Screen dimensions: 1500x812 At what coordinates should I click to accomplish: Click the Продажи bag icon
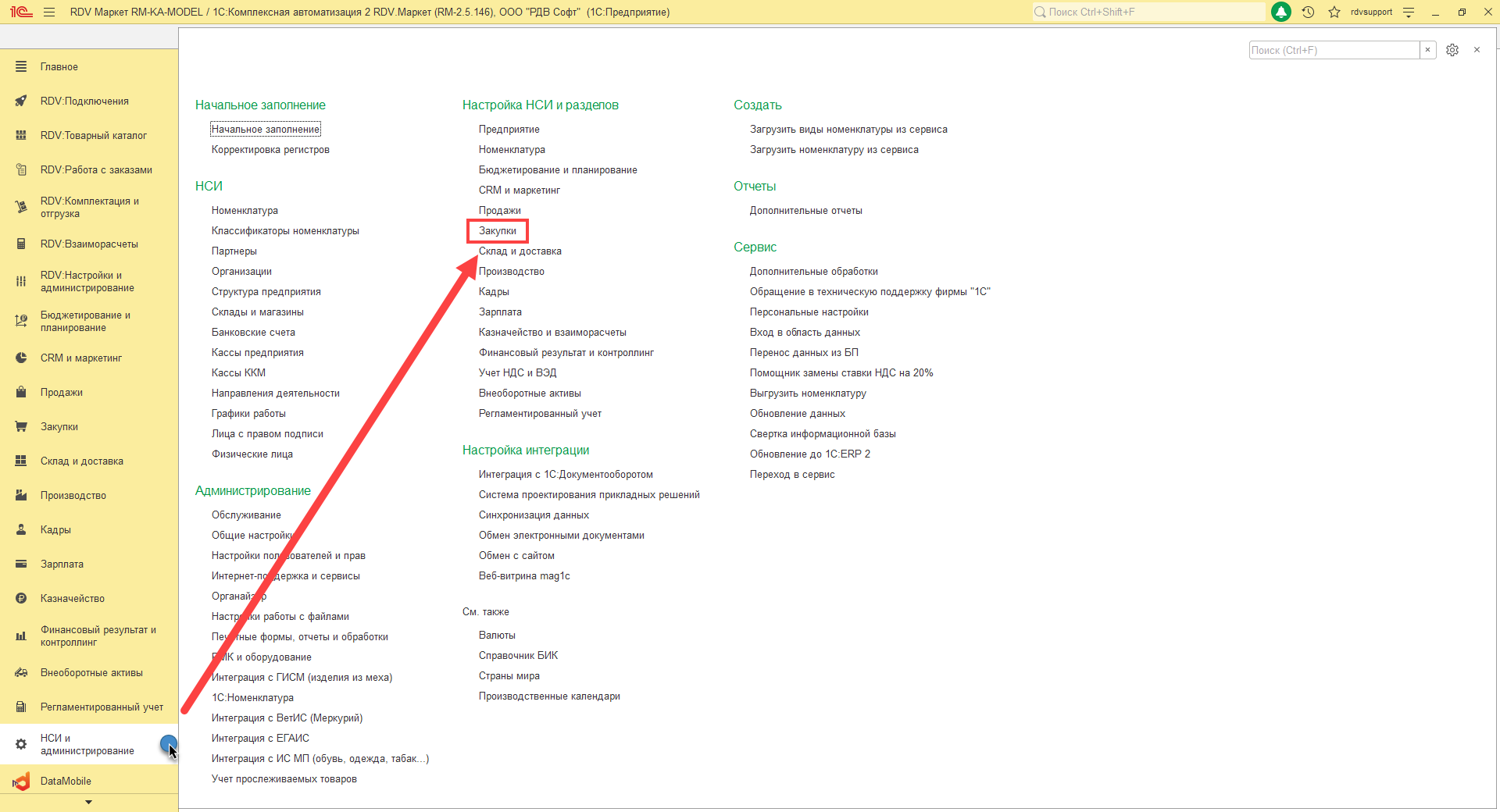(x=21, y=393)
